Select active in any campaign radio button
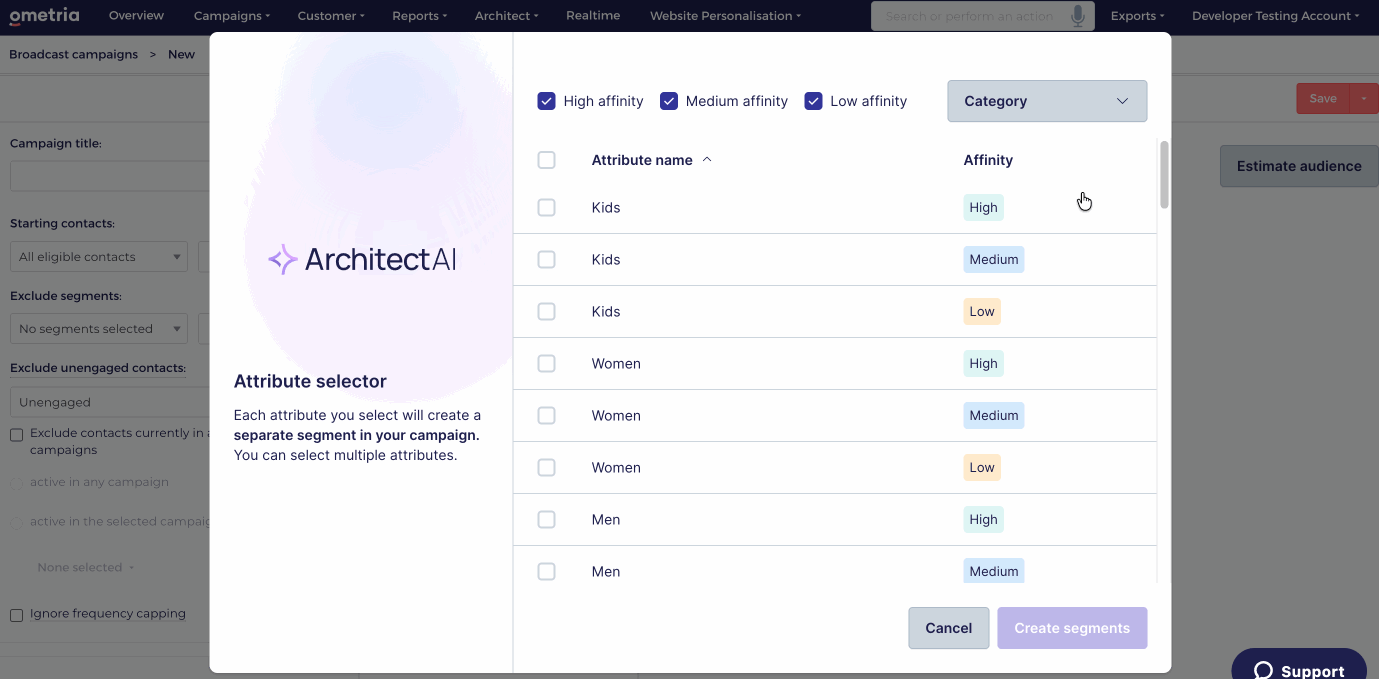 click(16, 483)
